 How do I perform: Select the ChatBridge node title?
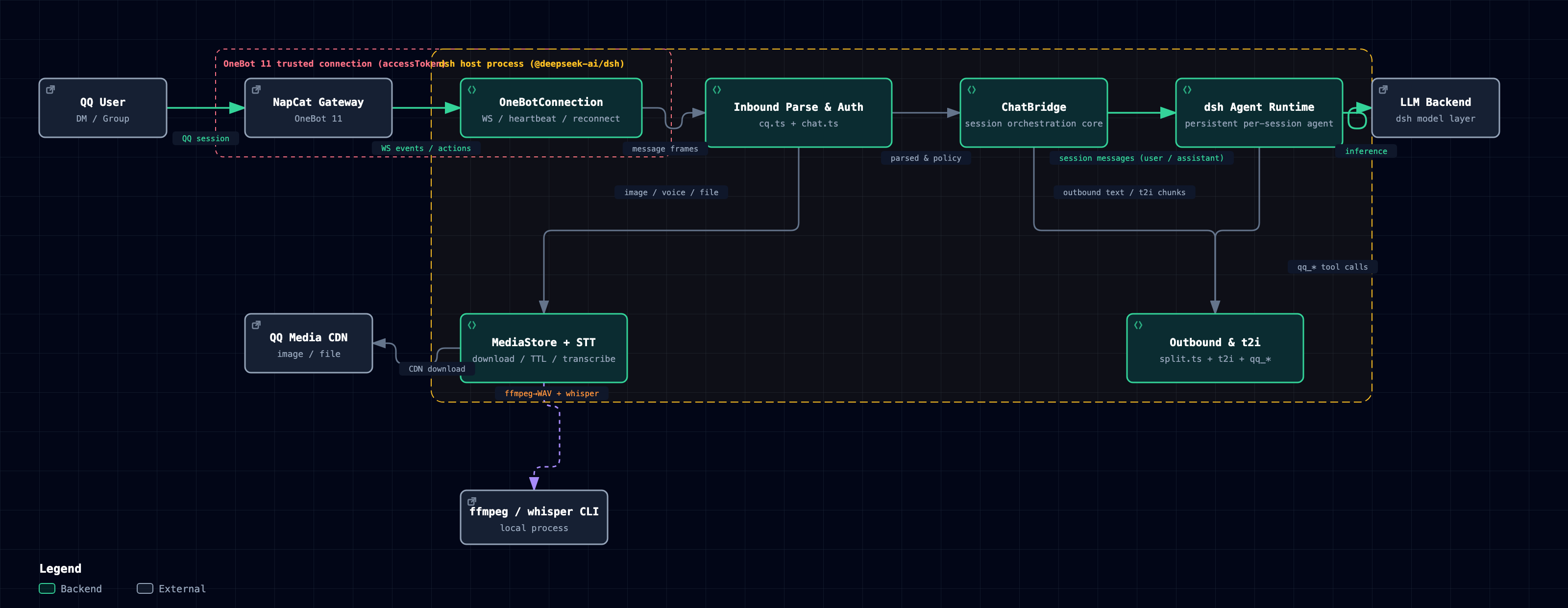[x=1033, y=107]
